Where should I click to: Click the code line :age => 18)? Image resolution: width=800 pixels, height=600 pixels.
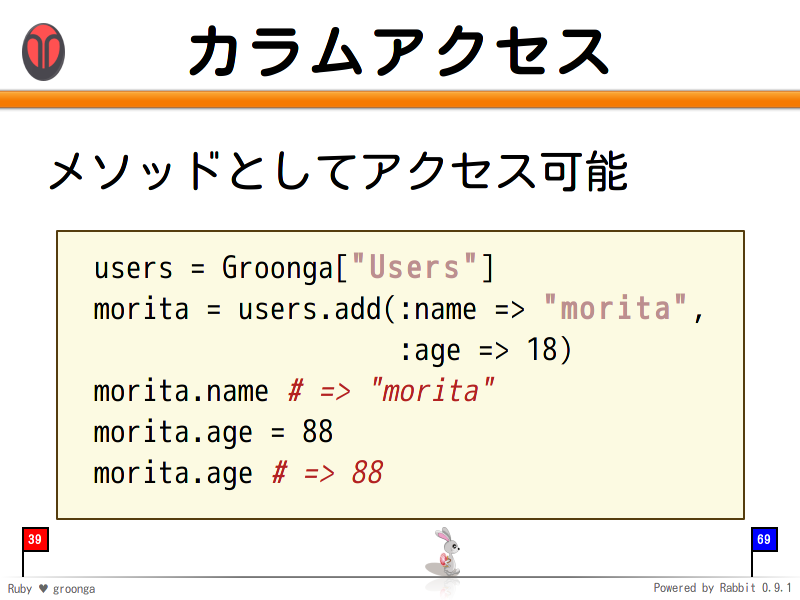486,351
